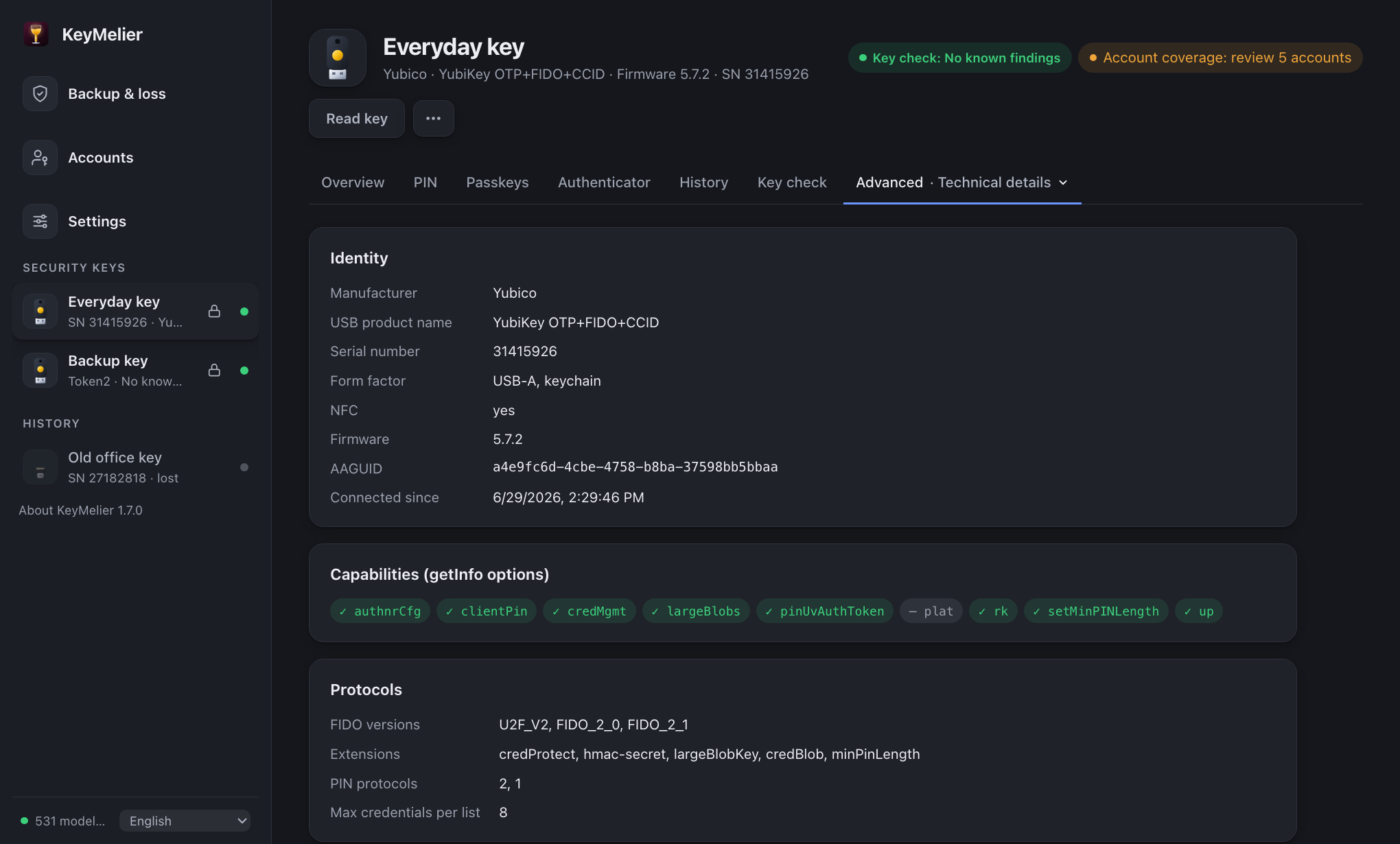
Task: Click serial number value 31415926 in Identity
Action: (525, 351)
